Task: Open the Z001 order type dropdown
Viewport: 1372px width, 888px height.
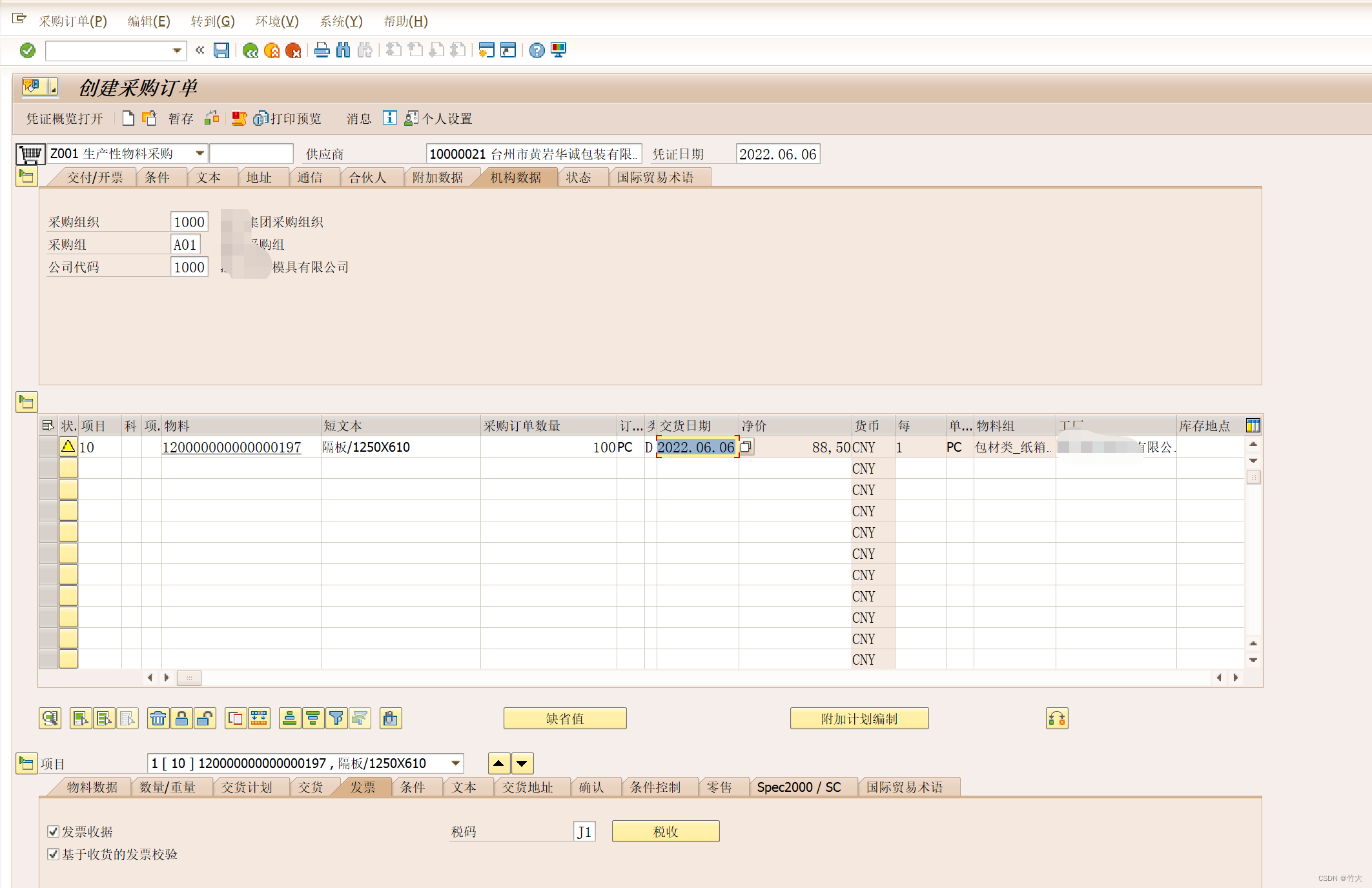Action: click(200, 154)
